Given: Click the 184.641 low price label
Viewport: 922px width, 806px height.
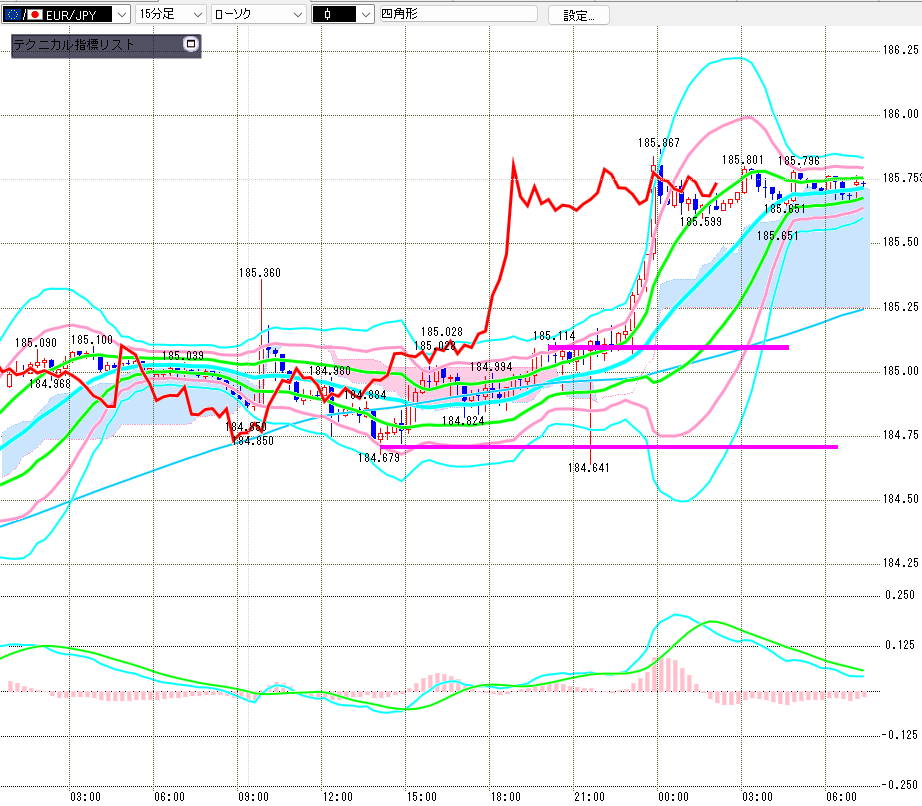Looking at the screenshot, I should [589, 468].
